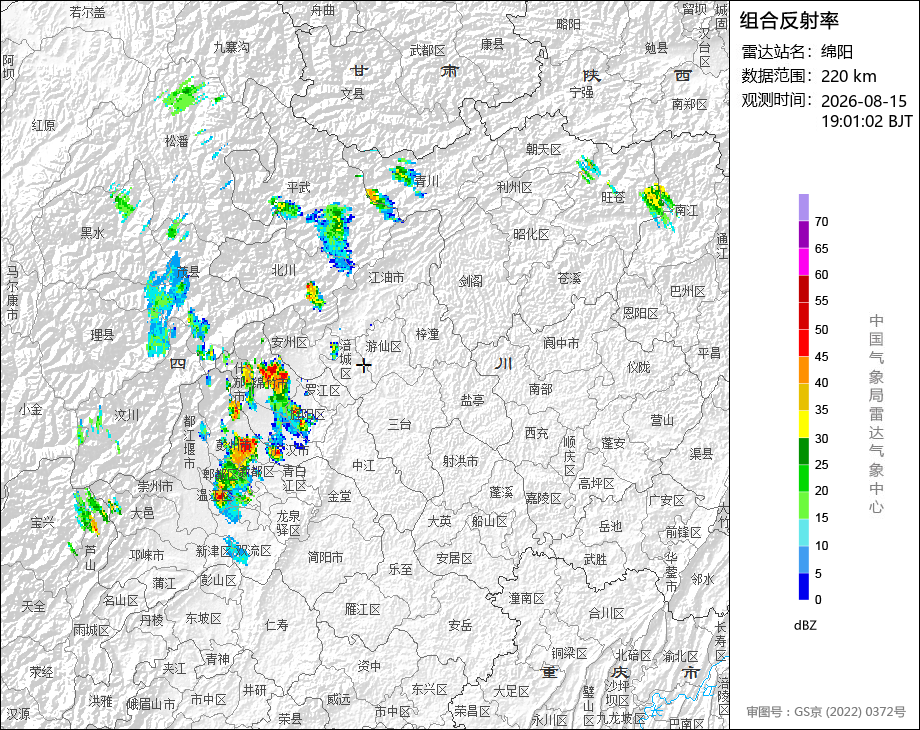The height and width of the screenshot is (730, 920).
Task: Select the yellow 30 dBZ legend swatch
Action: [804, 424]
